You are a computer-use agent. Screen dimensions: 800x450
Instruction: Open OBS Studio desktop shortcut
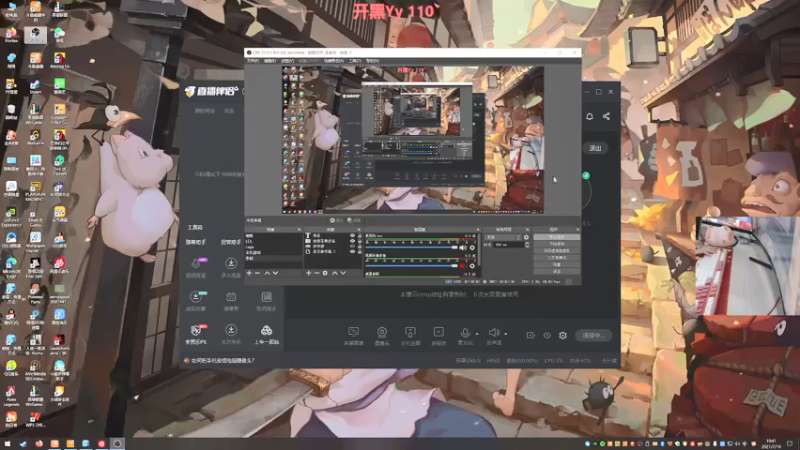tap(35, 35)
